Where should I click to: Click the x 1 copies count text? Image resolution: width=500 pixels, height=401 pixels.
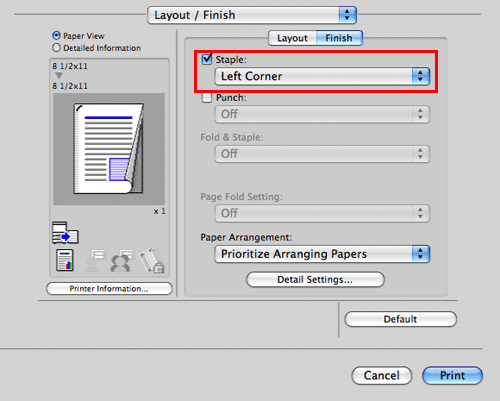(x=159, y=211)
